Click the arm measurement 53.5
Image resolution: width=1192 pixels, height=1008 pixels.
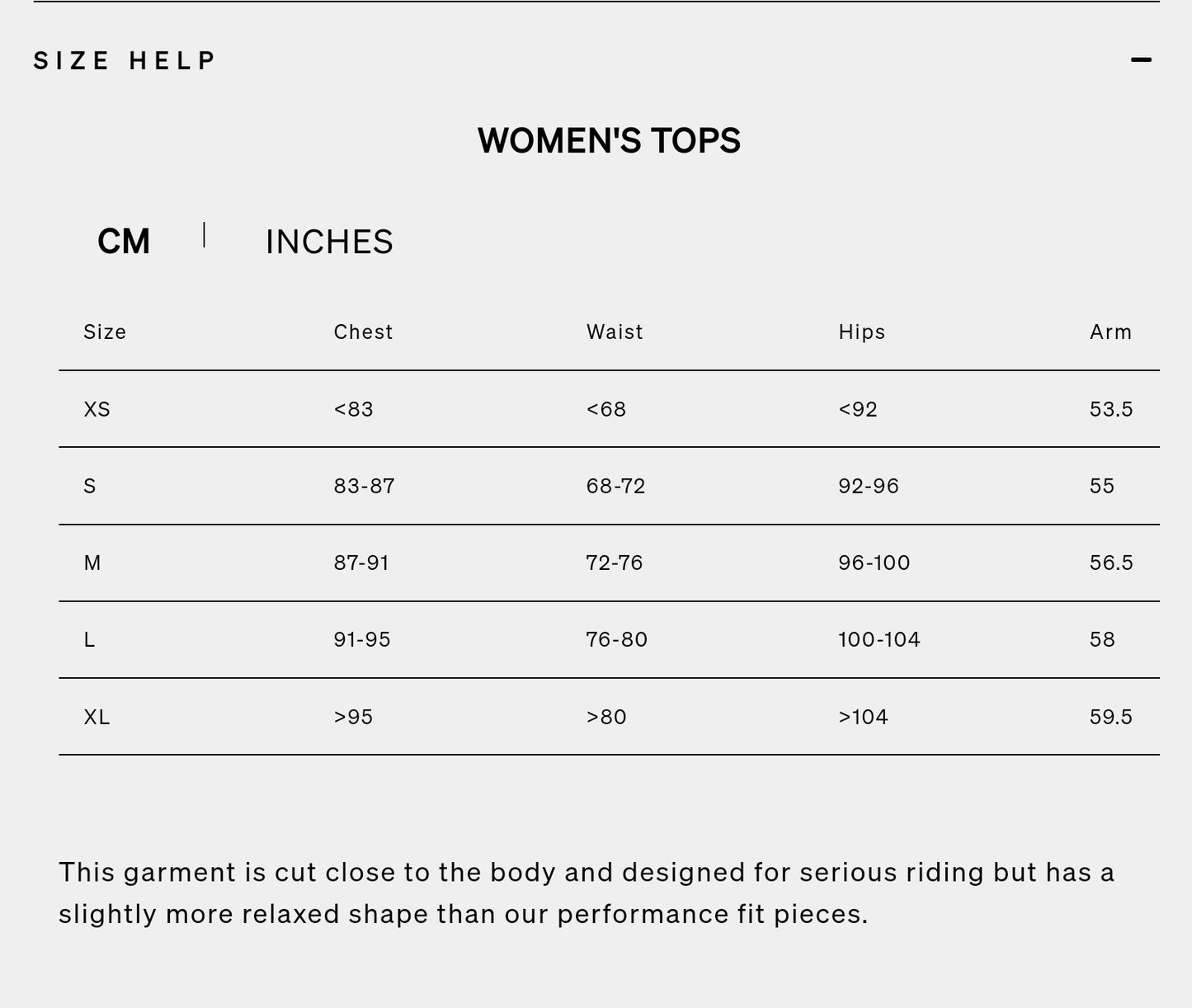[x=1110, y=408]
